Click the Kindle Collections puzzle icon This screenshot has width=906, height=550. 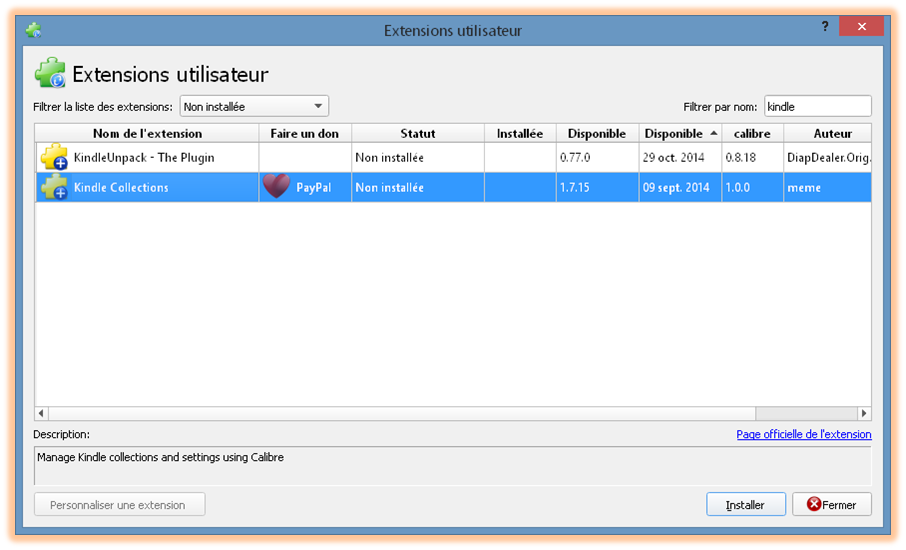(x=54, y=187)
